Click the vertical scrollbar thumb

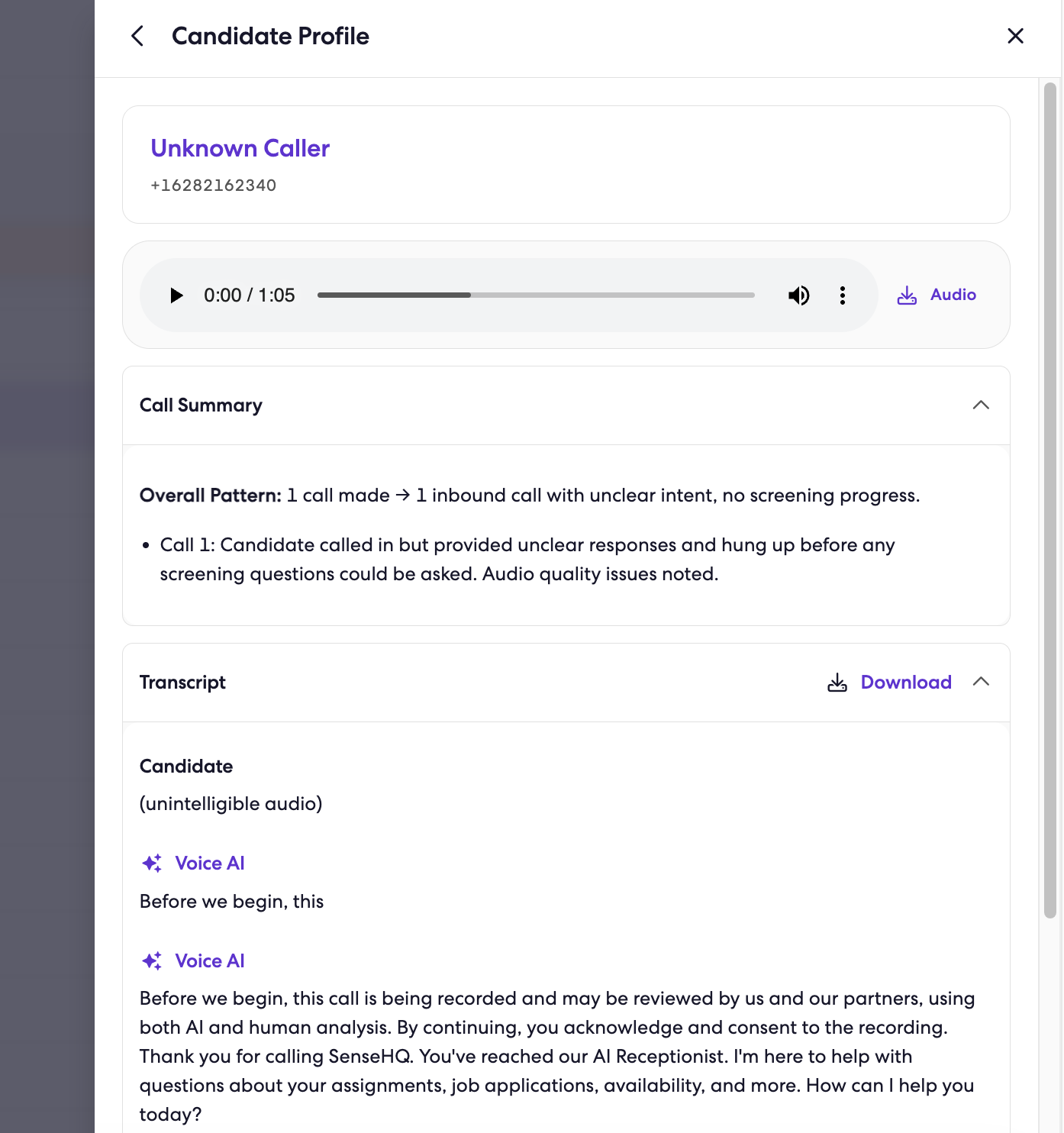[x=1050, y=500]
